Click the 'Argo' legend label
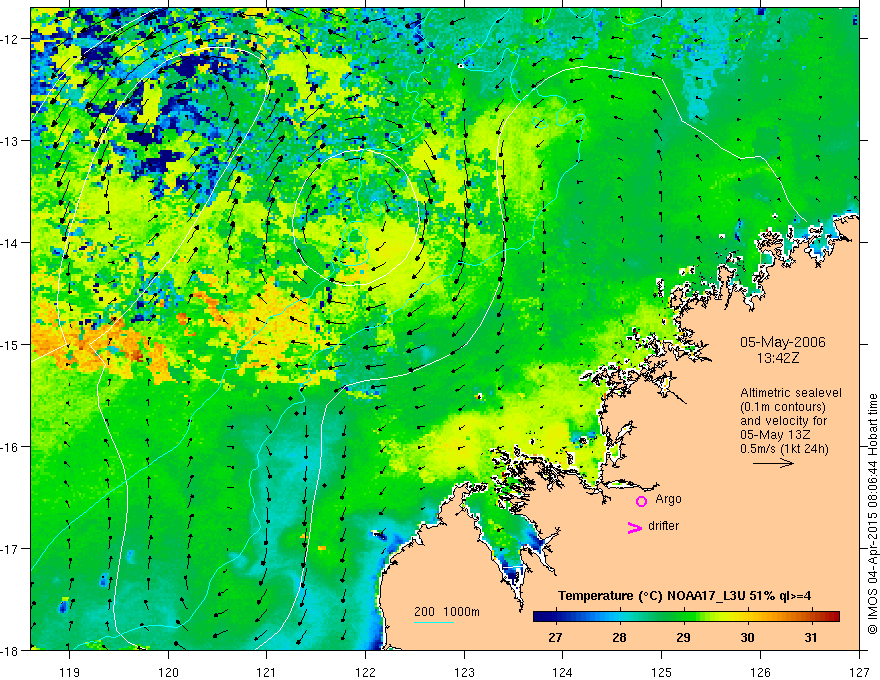880x680 pixels. click(668, 499)
